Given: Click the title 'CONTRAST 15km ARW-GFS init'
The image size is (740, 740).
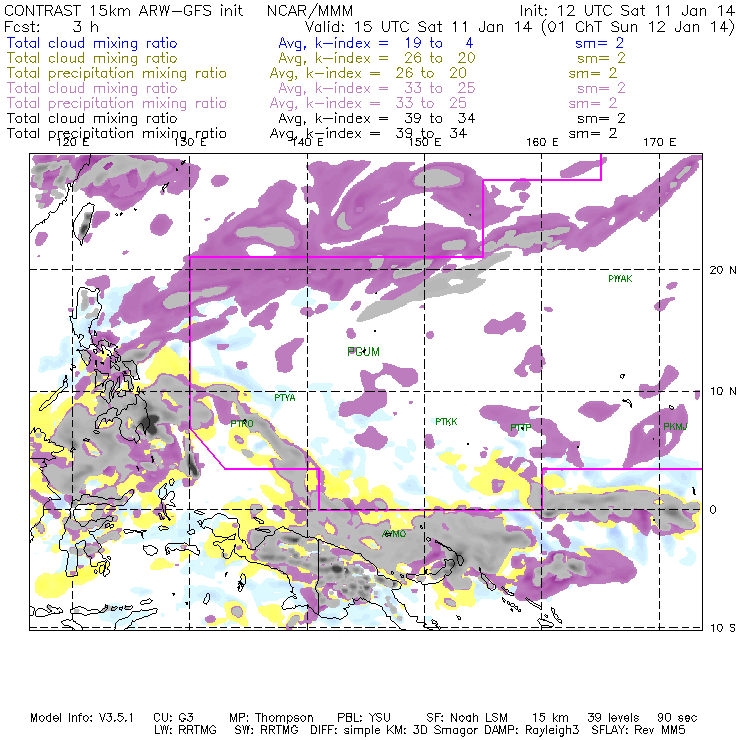Looking at the screenshot, I should tap(124, 10).
